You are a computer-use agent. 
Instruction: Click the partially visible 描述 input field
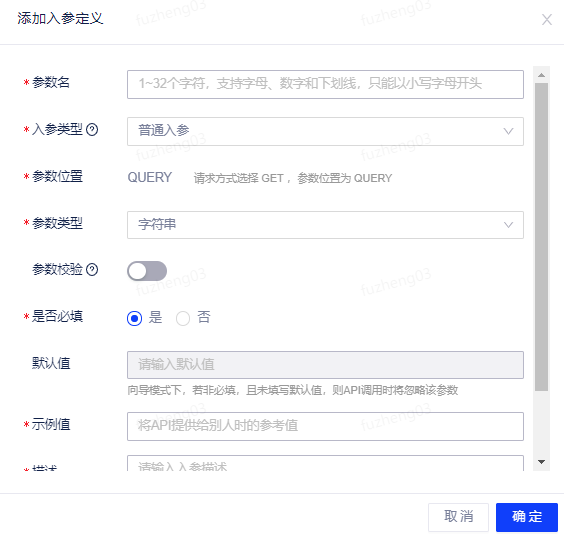[x=325, y=463]
